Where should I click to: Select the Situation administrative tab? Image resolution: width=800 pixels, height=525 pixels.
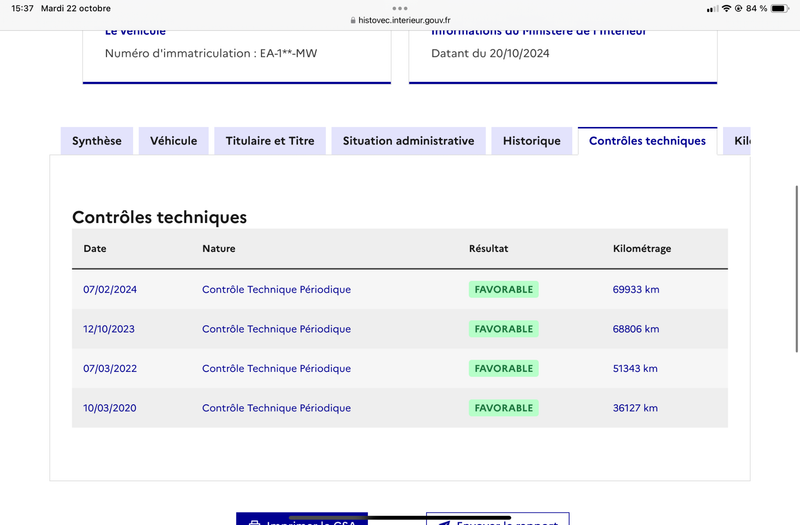coord(408,141)
